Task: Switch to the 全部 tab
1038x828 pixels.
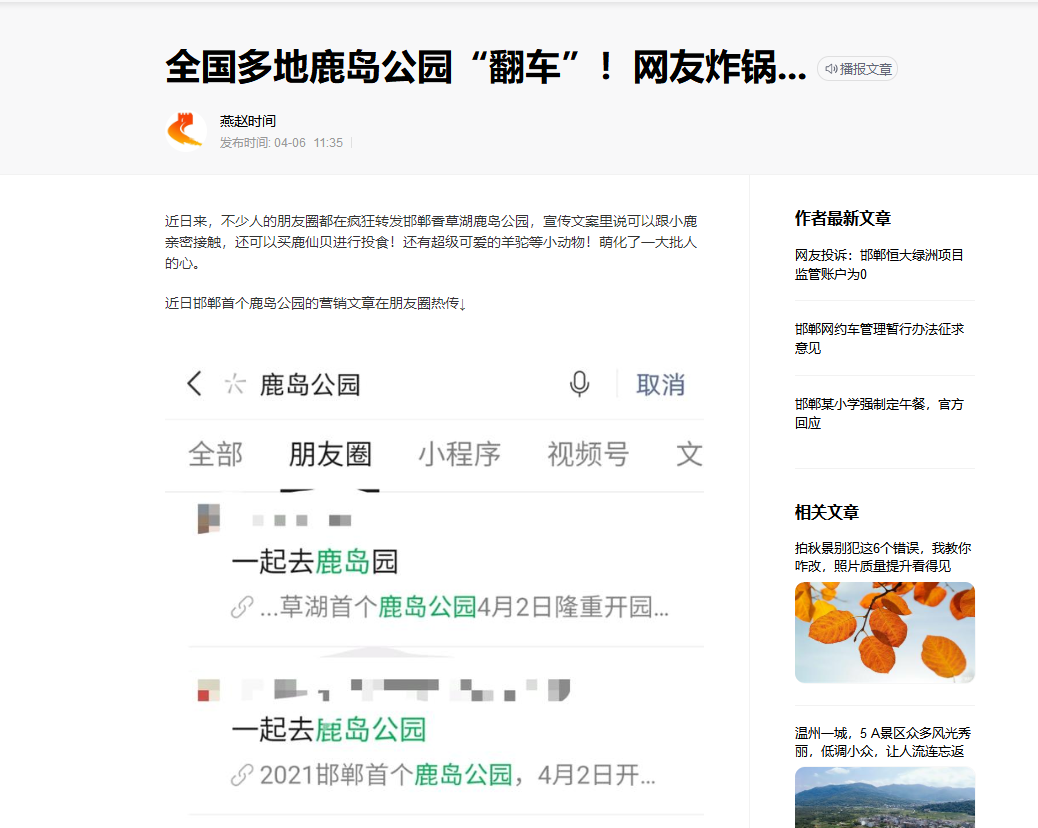Action: click(216, 455)
